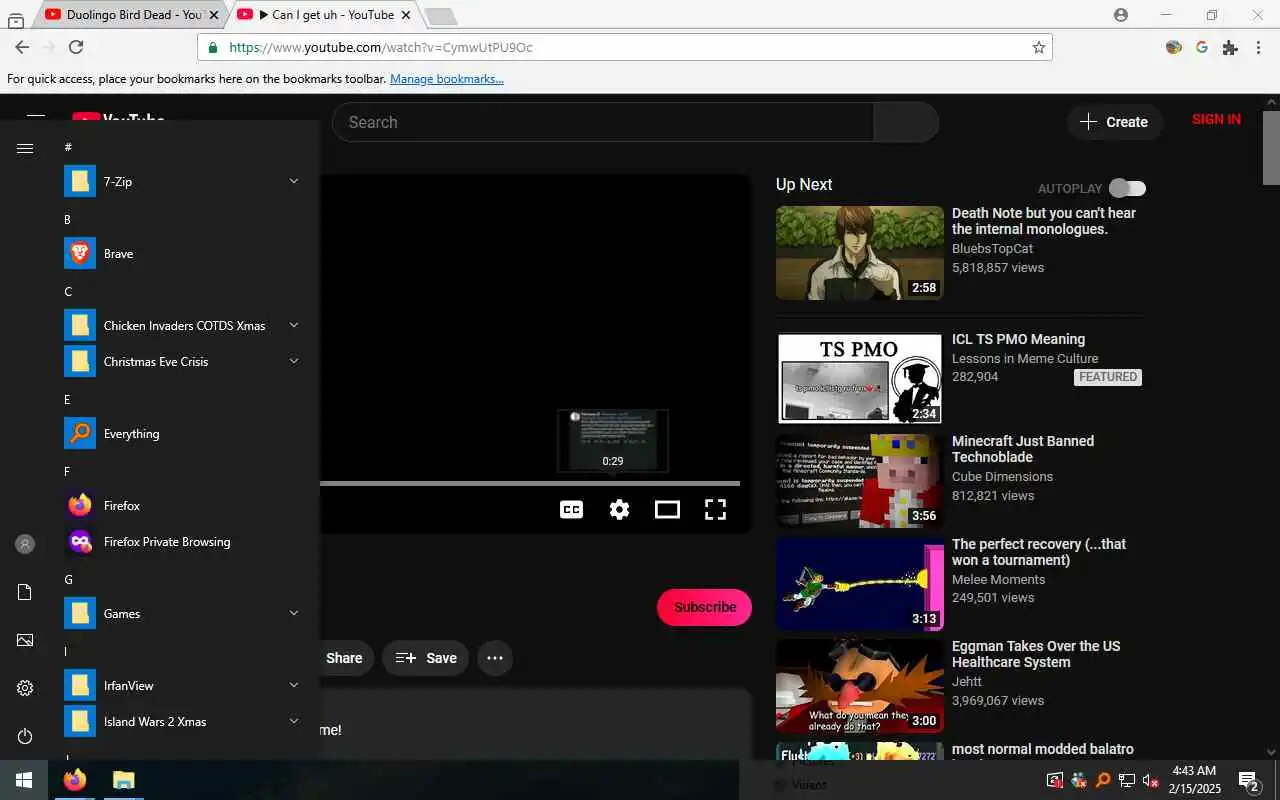Open File Explorer from the taskbar

point(123,780)
